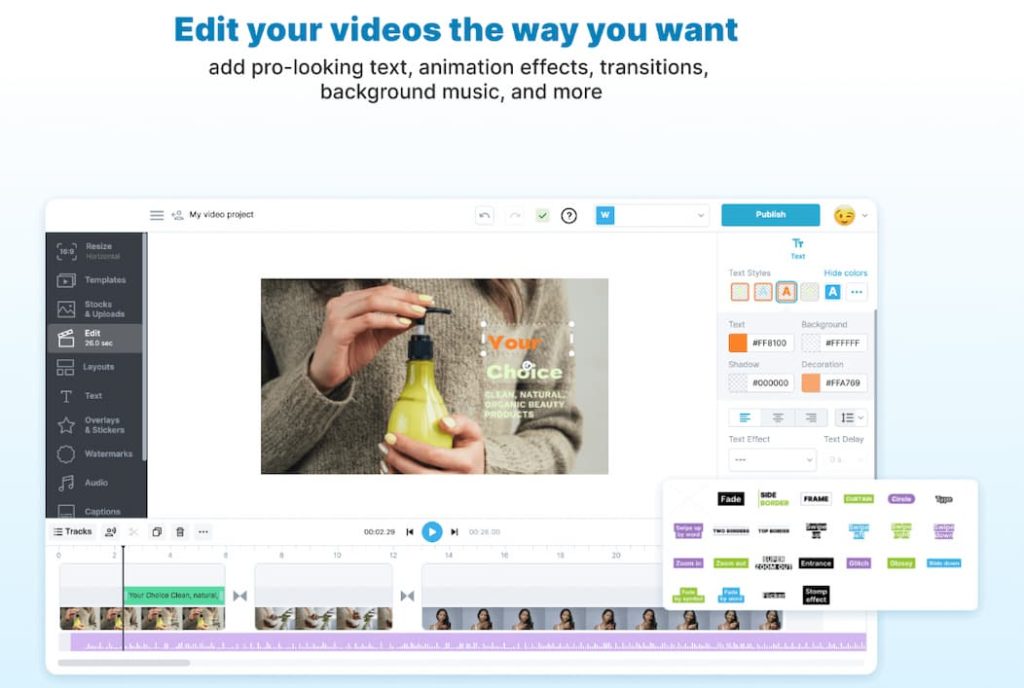Open the line spacing dropdown
The width and height of the screenshot is (1024, 688).
tap(852, 418)
